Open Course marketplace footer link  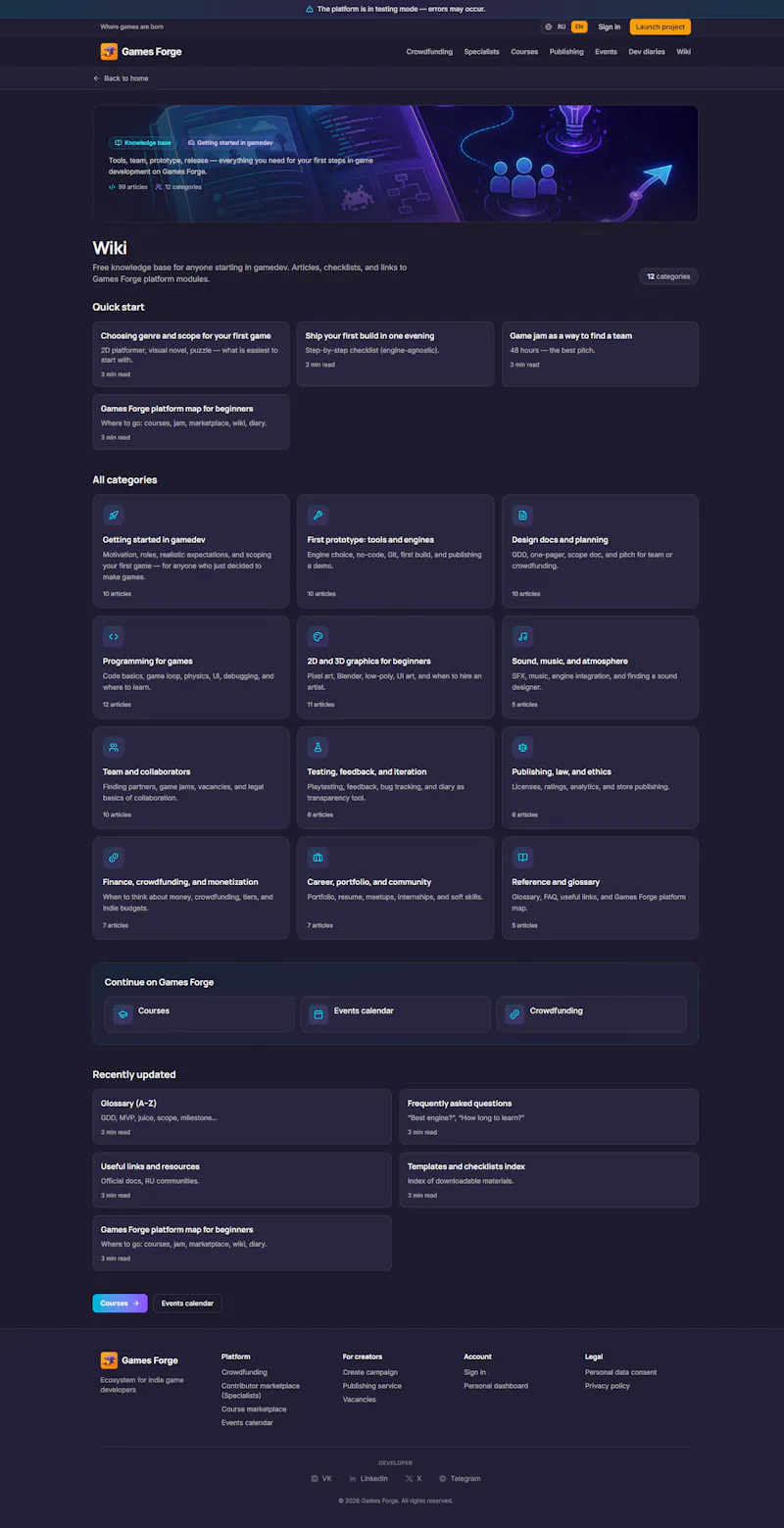pos(254,1409)
